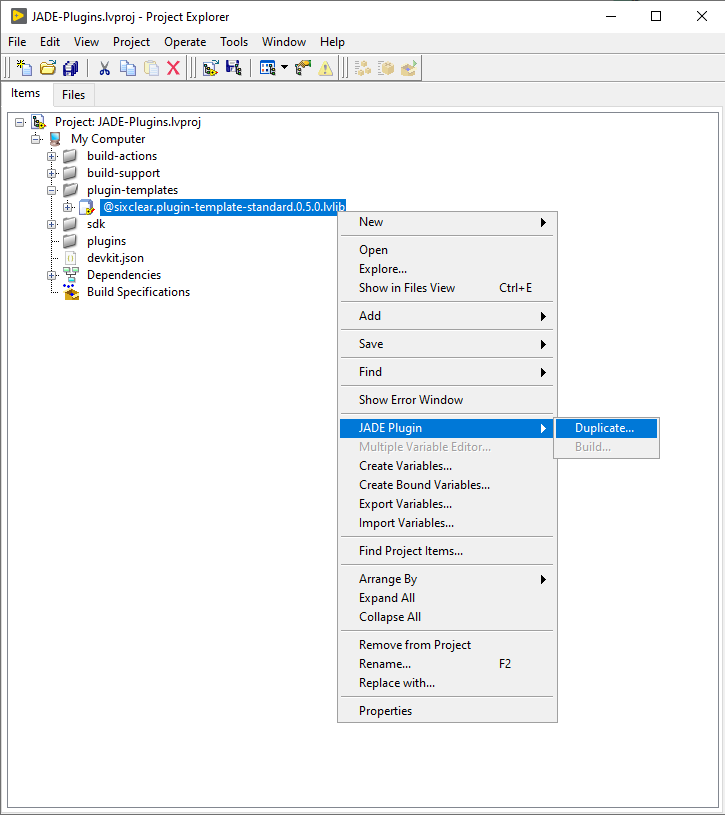Open the Edit menu
Screen dimensions: 725x815
[50, 42]
